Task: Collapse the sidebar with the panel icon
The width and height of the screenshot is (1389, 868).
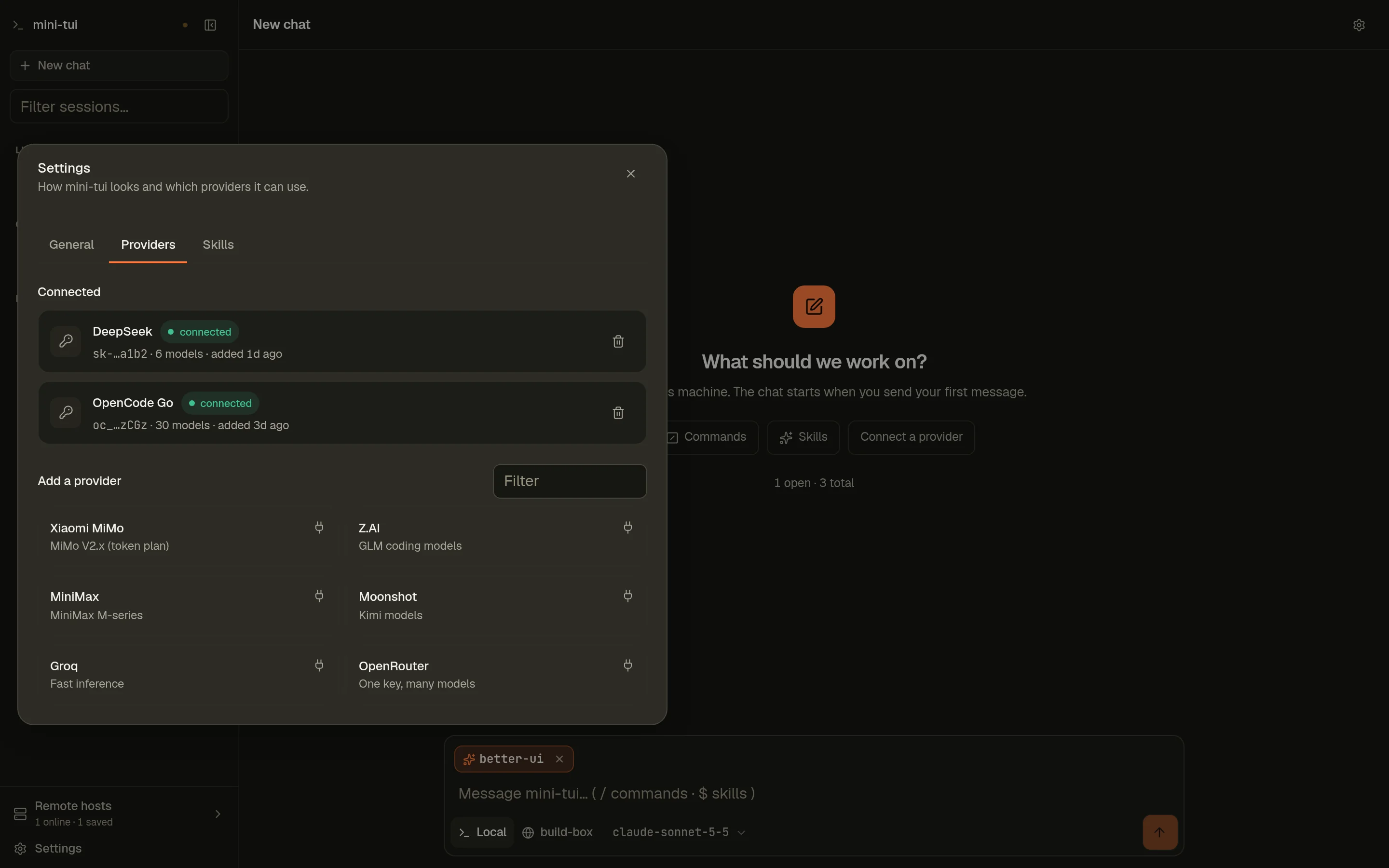Action: pos(210,25)
